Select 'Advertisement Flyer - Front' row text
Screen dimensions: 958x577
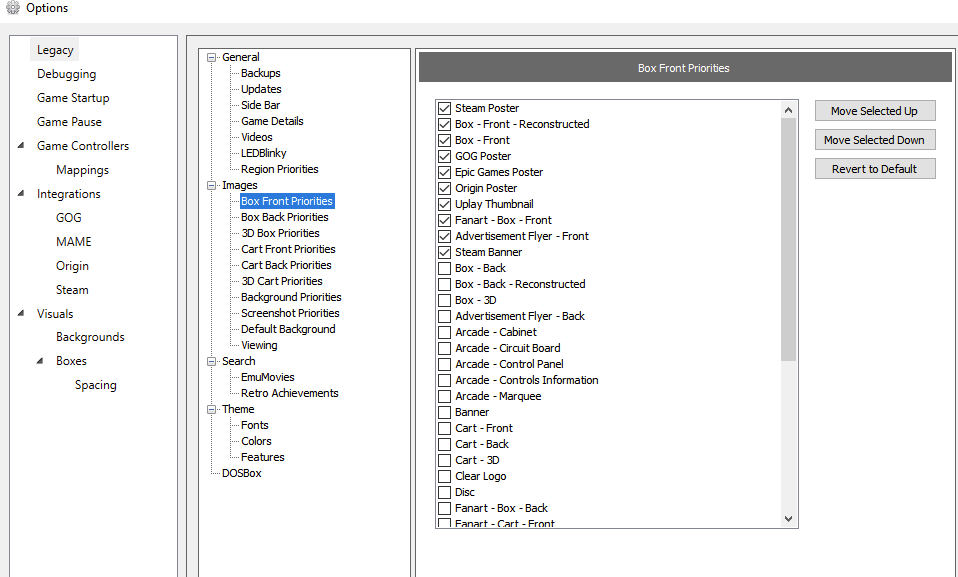click(522, 236)
